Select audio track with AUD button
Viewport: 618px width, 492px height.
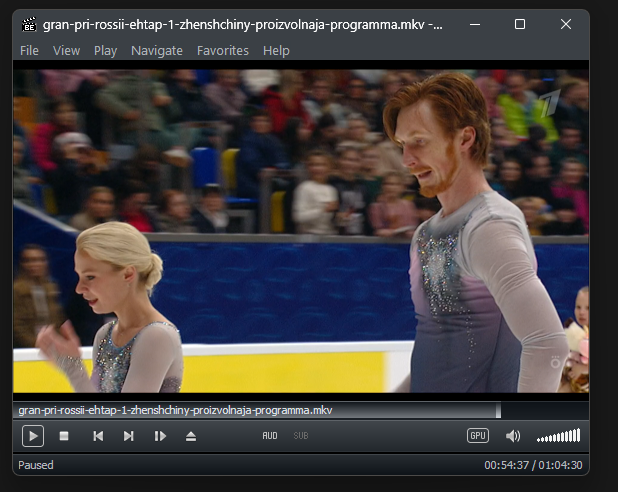270,436
